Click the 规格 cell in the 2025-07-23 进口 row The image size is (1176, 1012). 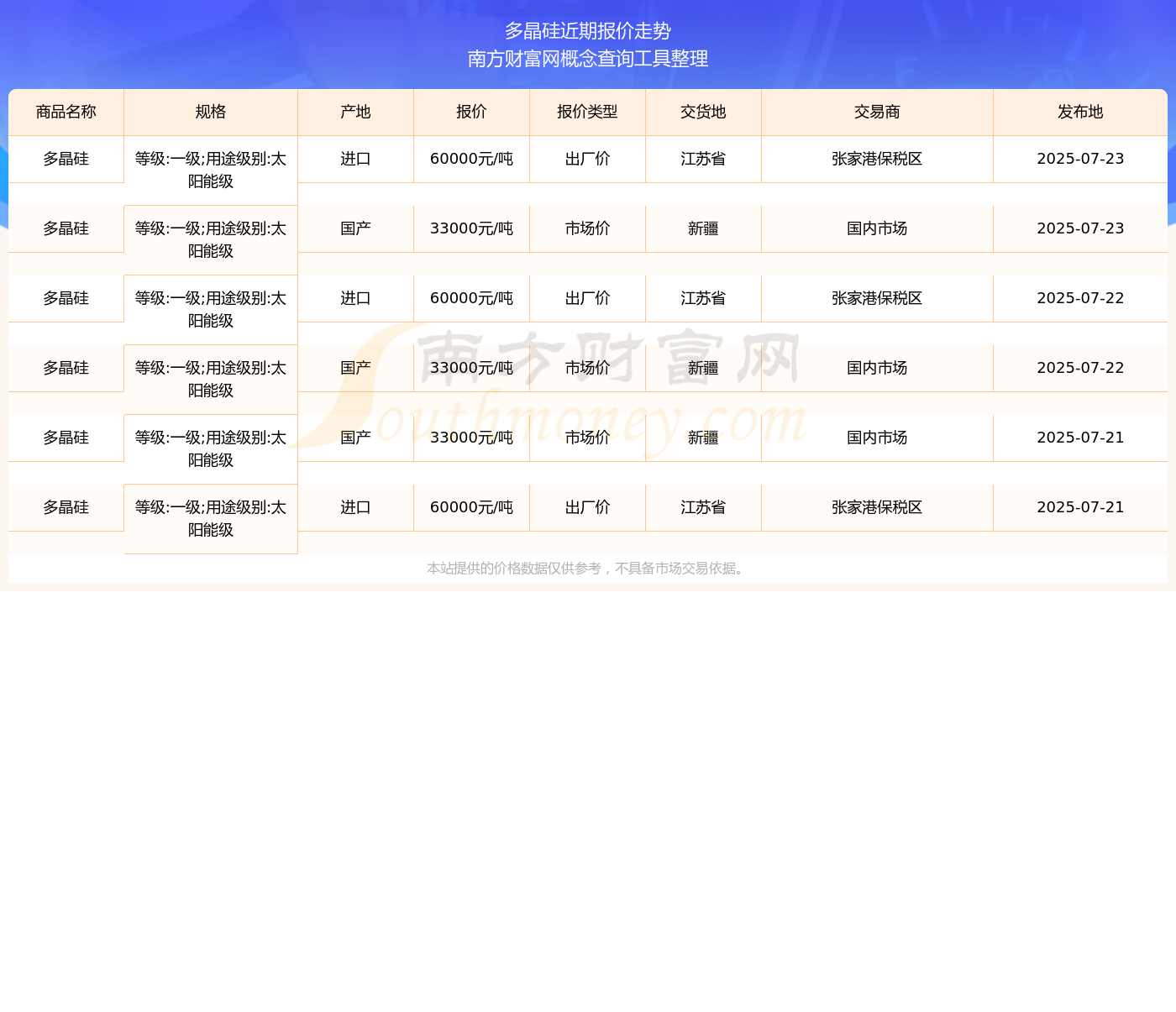211,170
